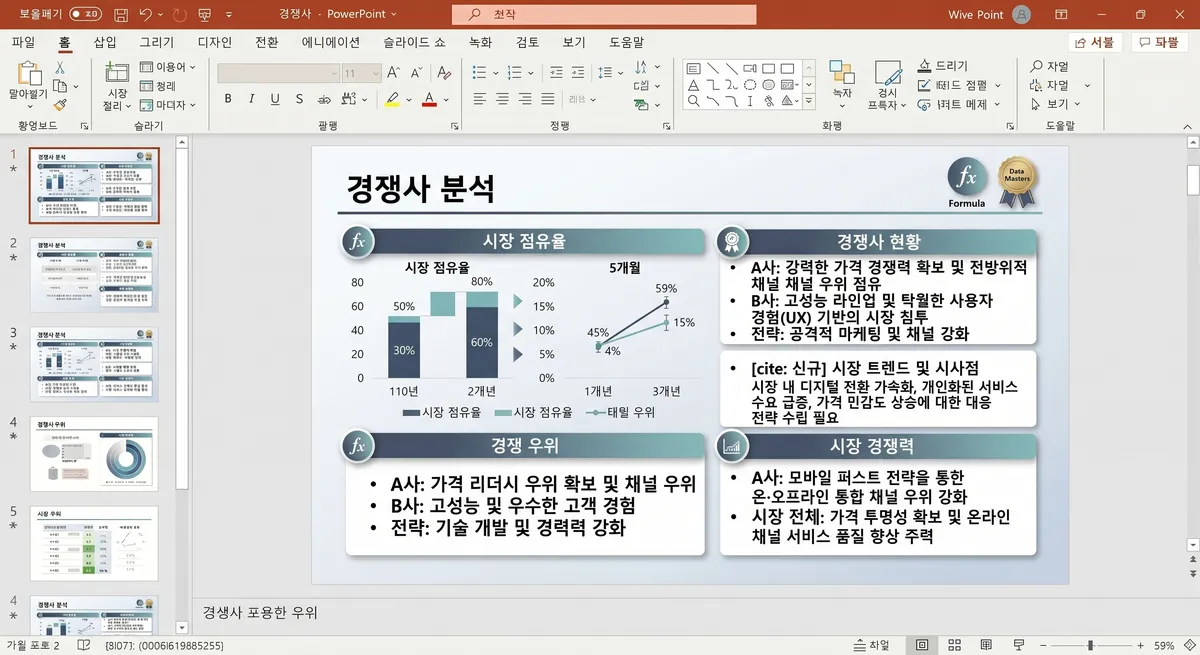Click the Increase Font Size icon
The height and width of the screenshot is (655, 1200).
393,73
